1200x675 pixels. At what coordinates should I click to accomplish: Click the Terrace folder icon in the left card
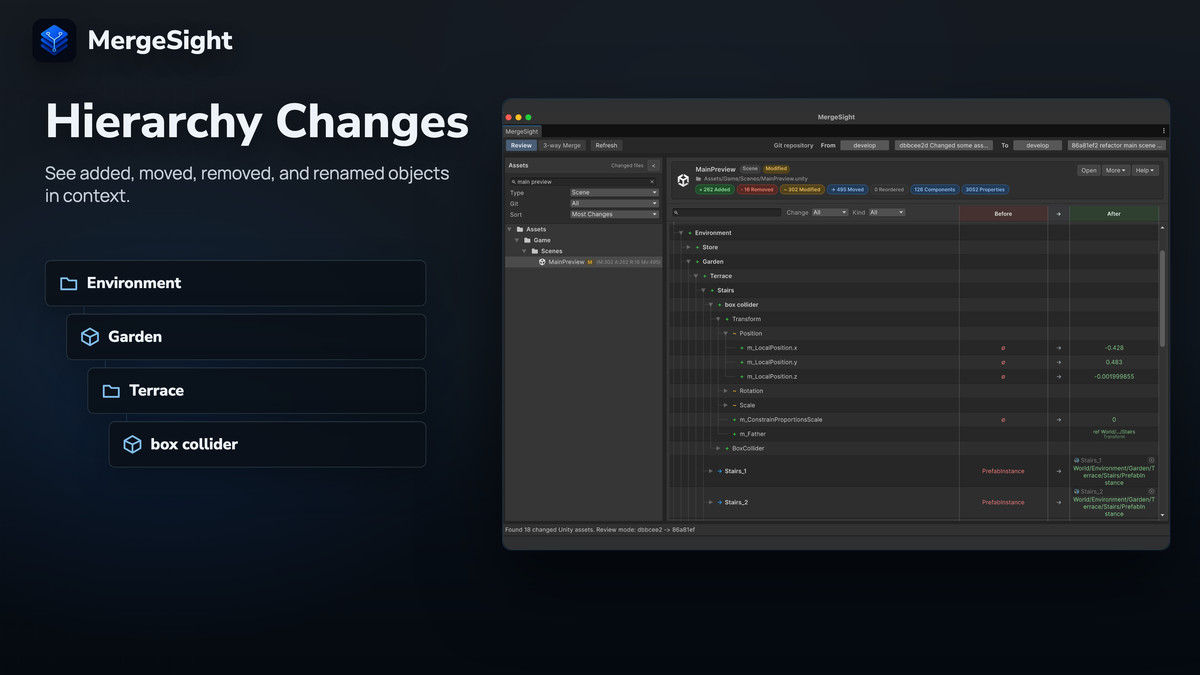tap(111, 391)
